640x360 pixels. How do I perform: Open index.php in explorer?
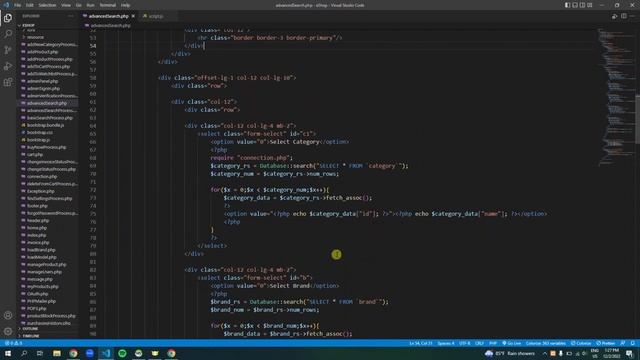pyautogui.click(x=36, y=236)
